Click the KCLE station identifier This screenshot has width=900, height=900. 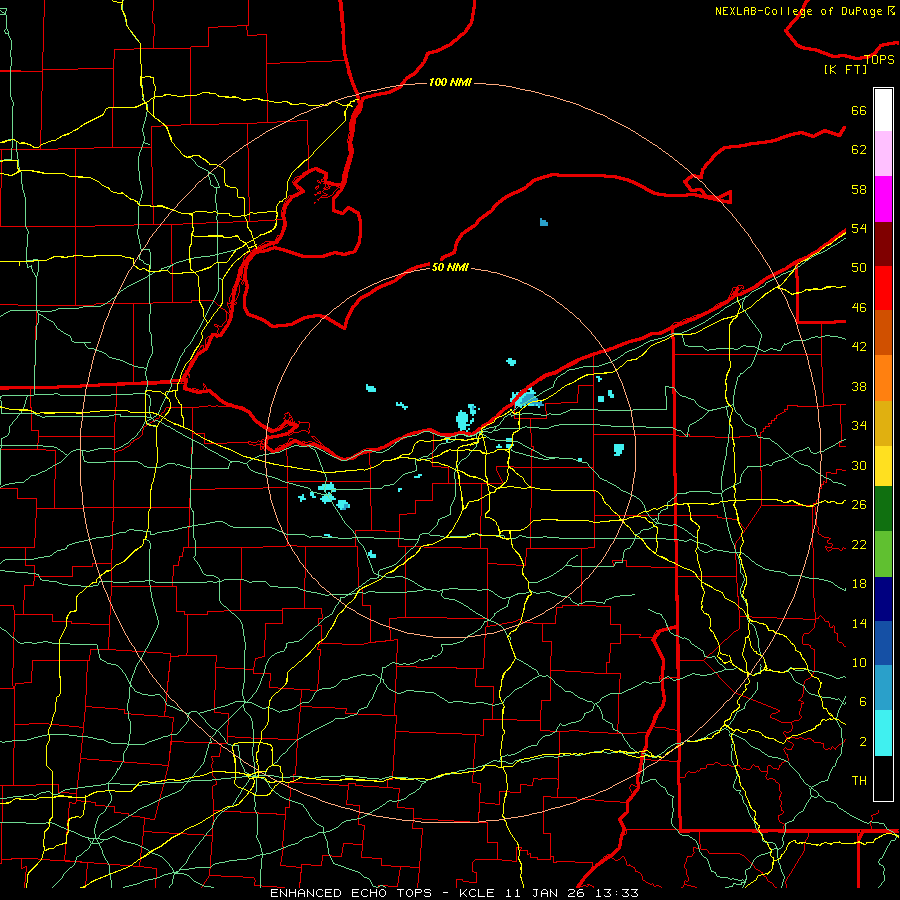(x=476, y=893)
